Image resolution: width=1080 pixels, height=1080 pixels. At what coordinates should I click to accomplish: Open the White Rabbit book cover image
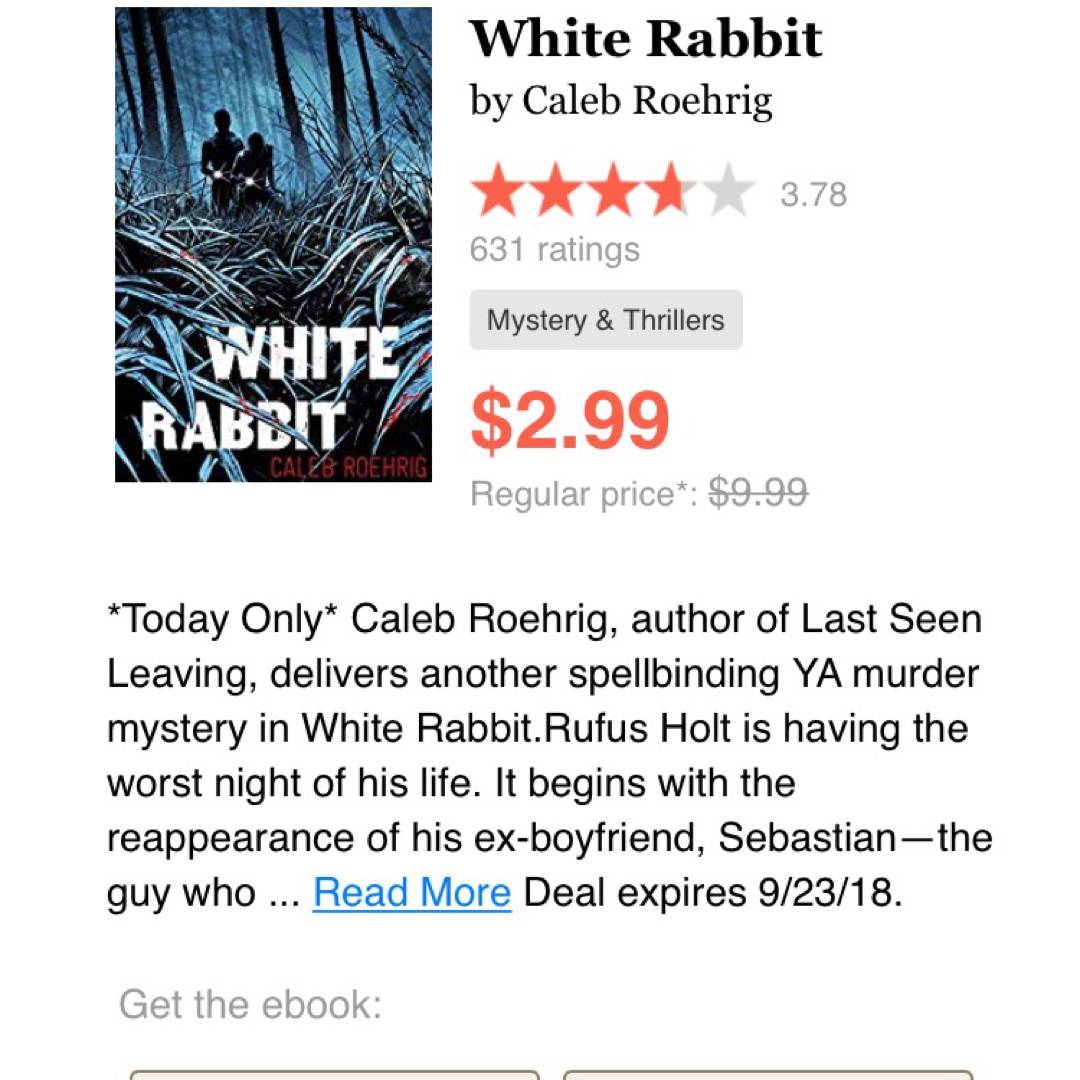(x=273, y=245)
